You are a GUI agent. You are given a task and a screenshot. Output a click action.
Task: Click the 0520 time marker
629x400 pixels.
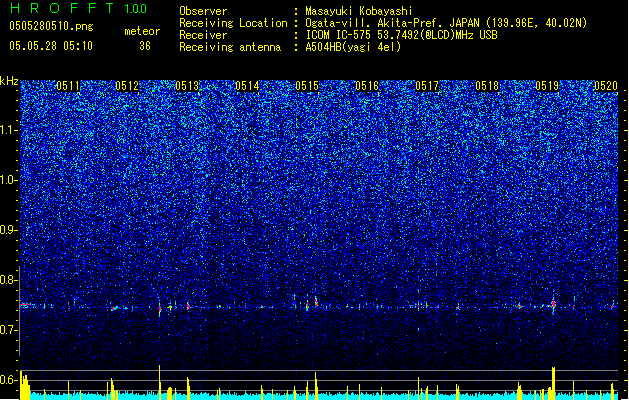click(606, 86)
